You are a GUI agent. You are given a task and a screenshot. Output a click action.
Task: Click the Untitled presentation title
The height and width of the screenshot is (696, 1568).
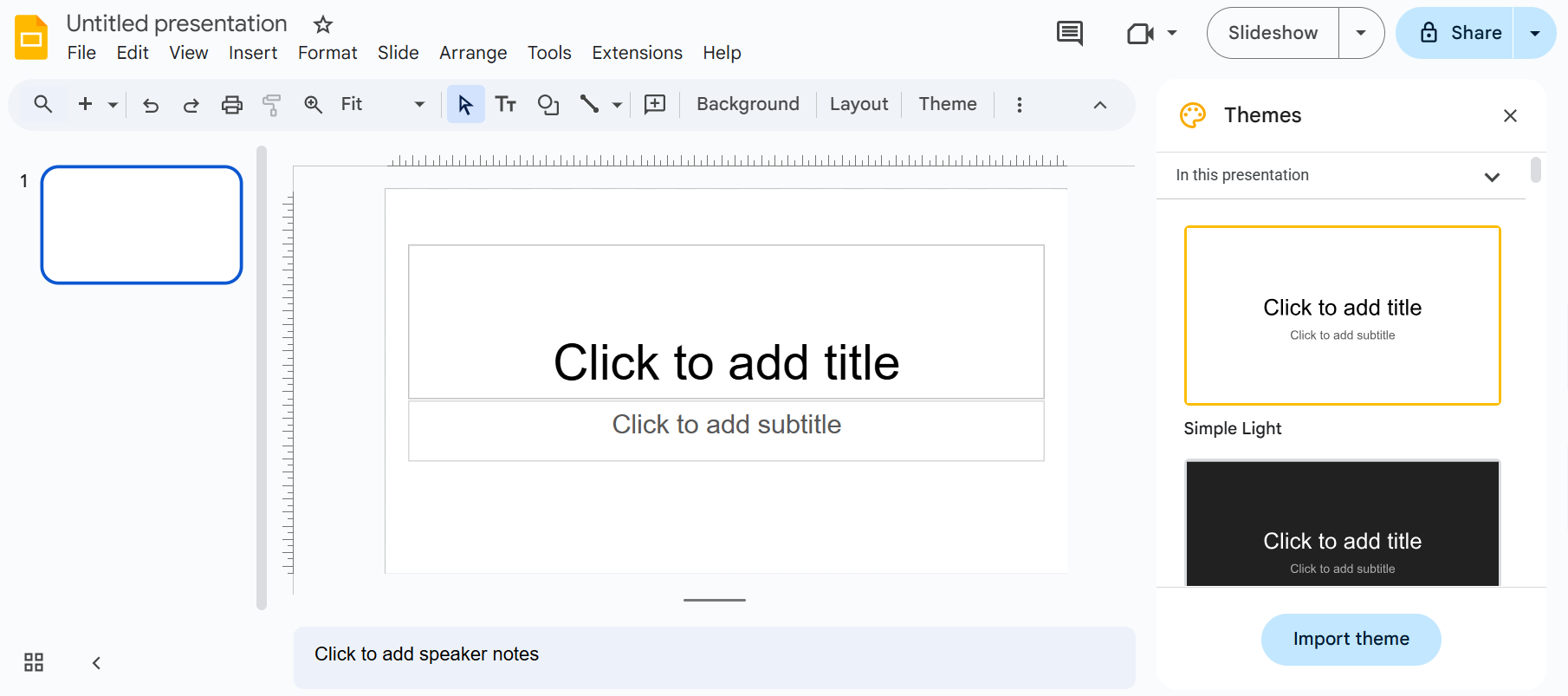tap(177, 23)
